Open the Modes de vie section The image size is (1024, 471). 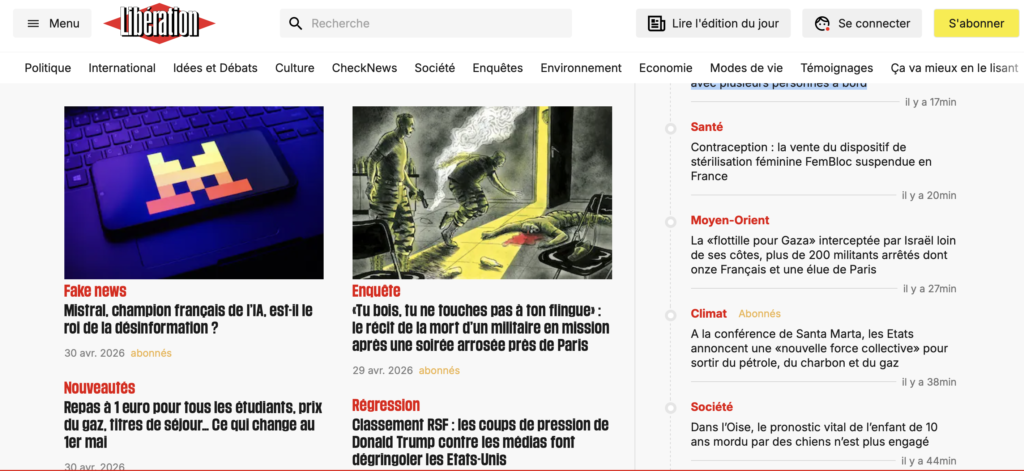(x=746, y=68)
